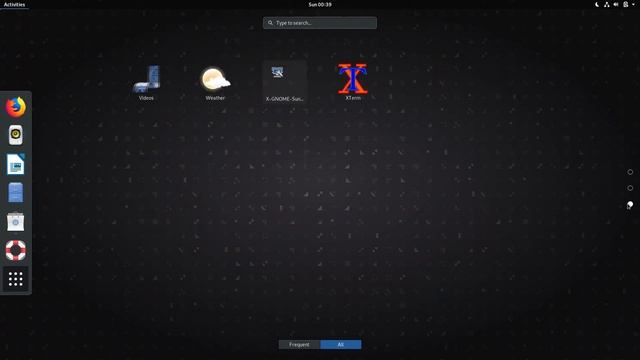Go to second app grid page dot
The height and width of the screenshot is (360, 640).
[630, 188]
